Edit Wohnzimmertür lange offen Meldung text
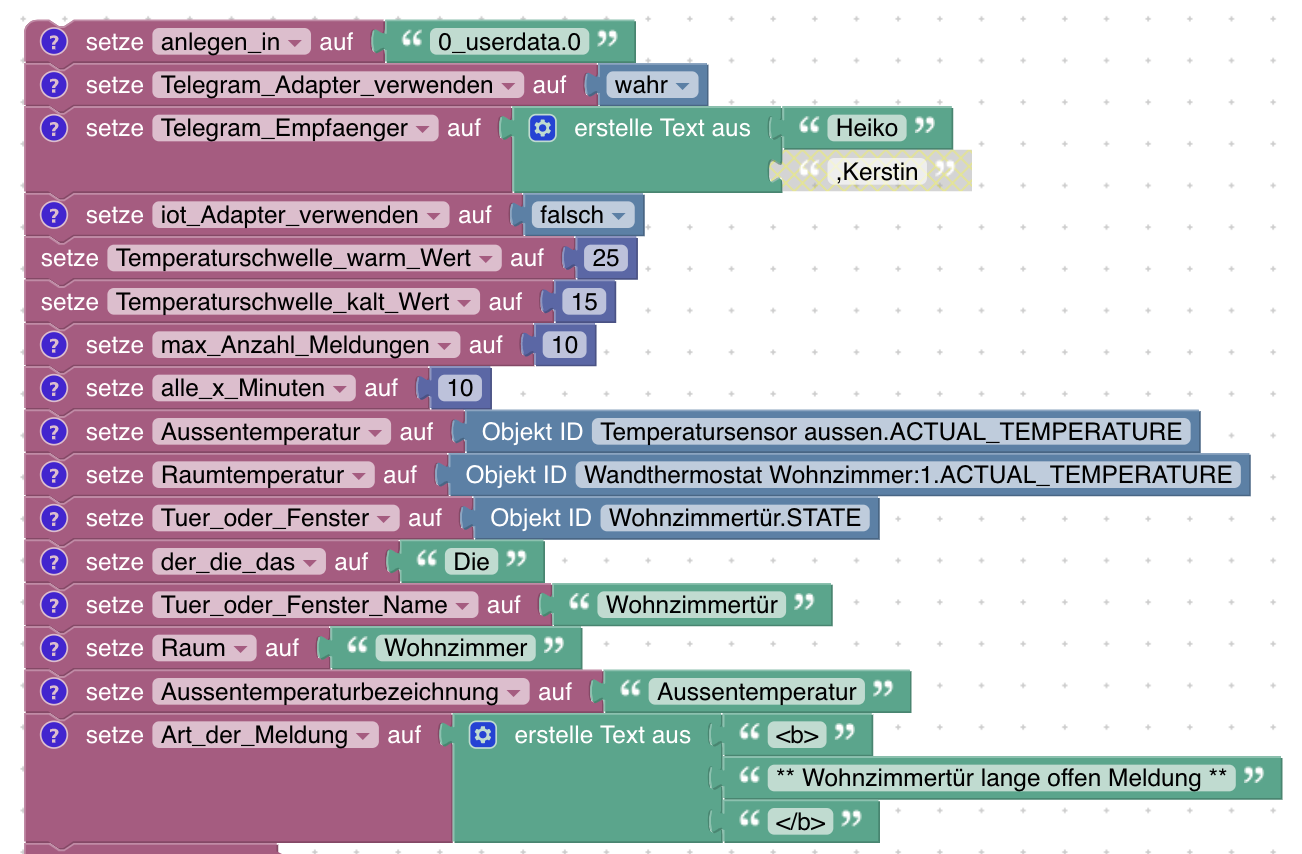Viewport: 1302px width, 854px height. (1001, 778)
